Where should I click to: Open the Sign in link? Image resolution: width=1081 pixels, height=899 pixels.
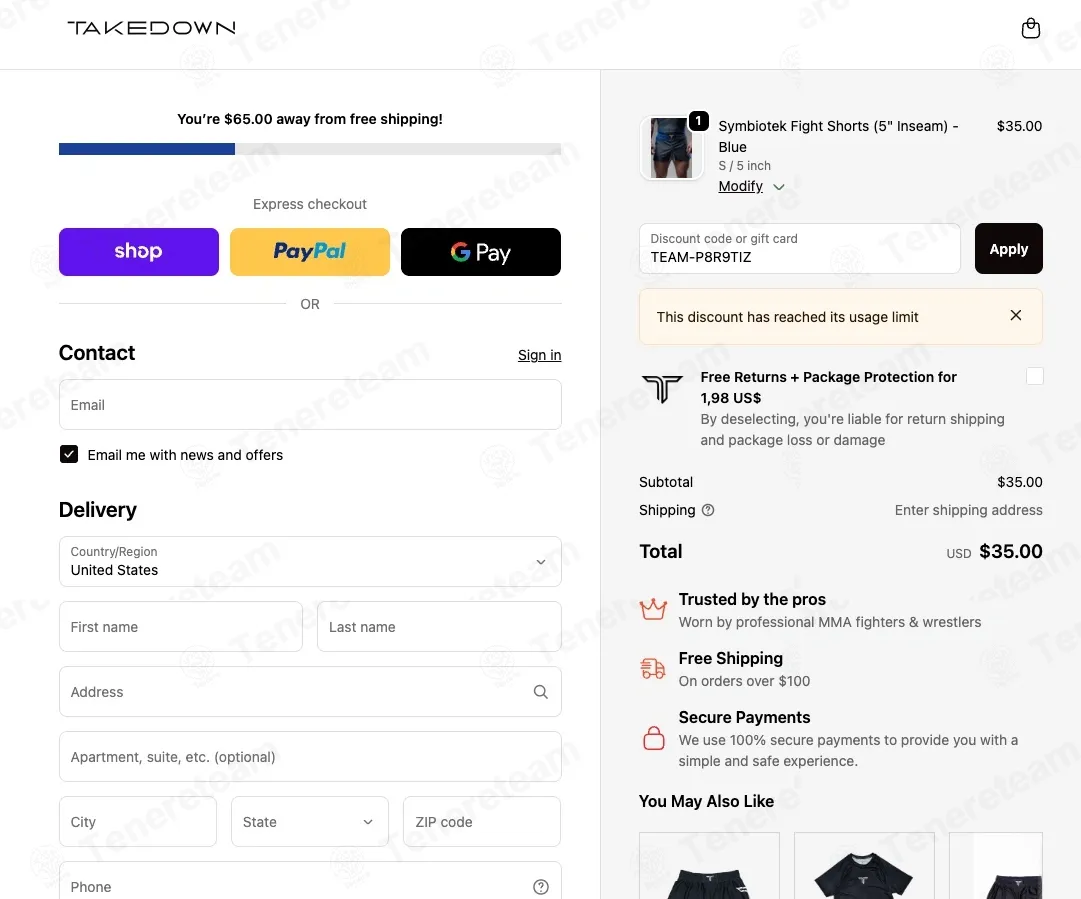point(540,355)
